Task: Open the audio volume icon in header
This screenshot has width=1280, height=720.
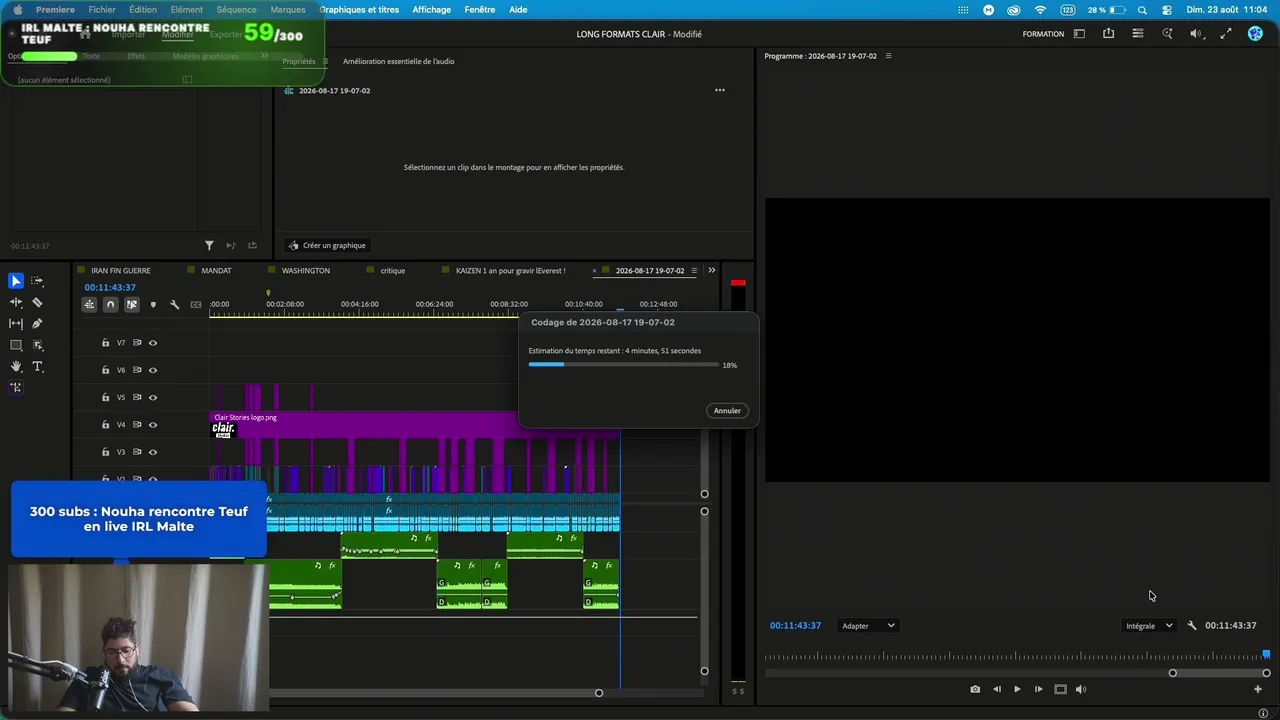Action: point(1196,34)
